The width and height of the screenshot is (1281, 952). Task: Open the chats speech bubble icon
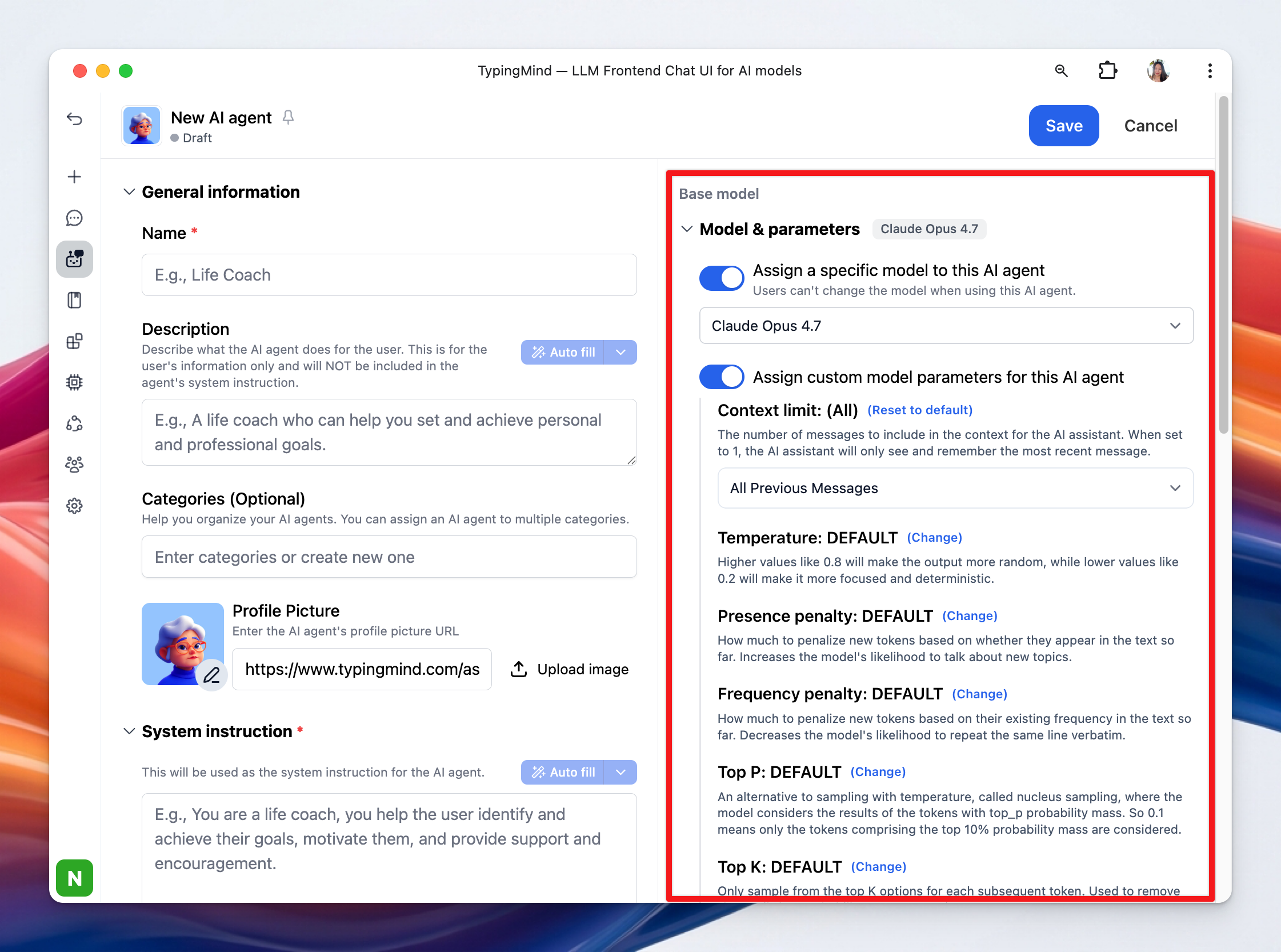tap(74, 218)
